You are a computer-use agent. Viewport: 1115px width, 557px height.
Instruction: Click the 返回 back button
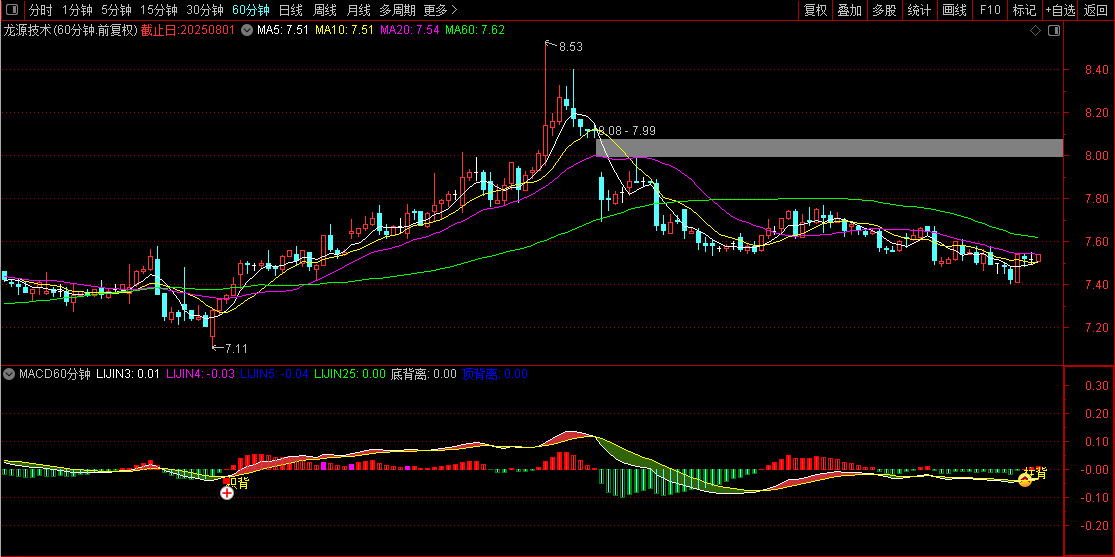[1096, 10]
